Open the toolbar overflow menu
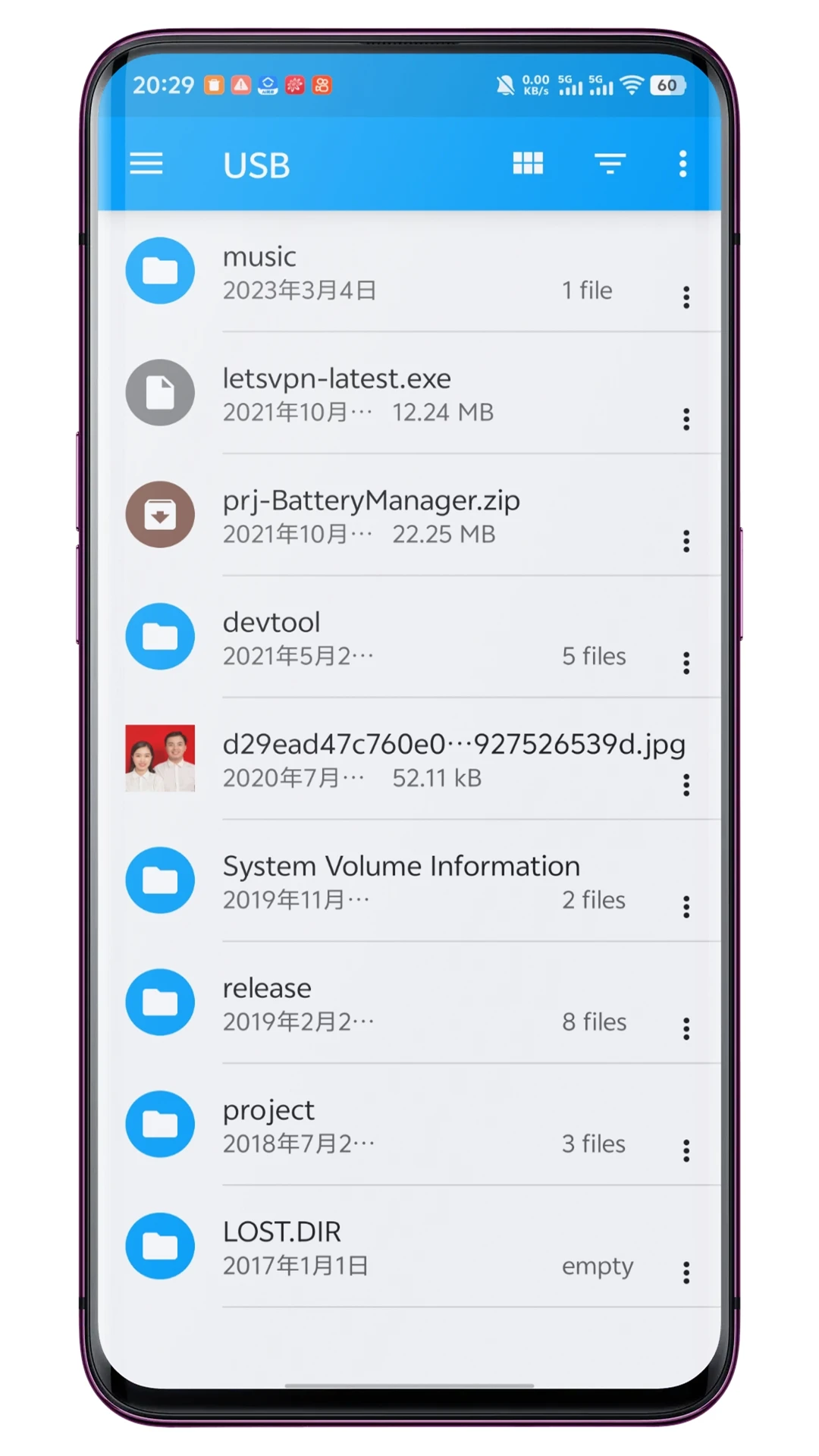This screenshot has width=819, height=1456. [x=682, y=164]
